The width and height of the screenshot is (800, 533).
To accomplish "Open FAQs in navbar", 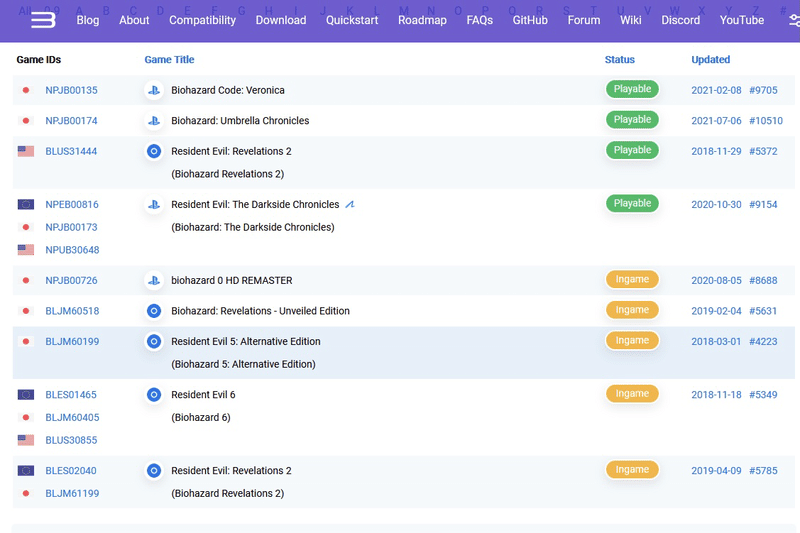I will tap(480, 20).
